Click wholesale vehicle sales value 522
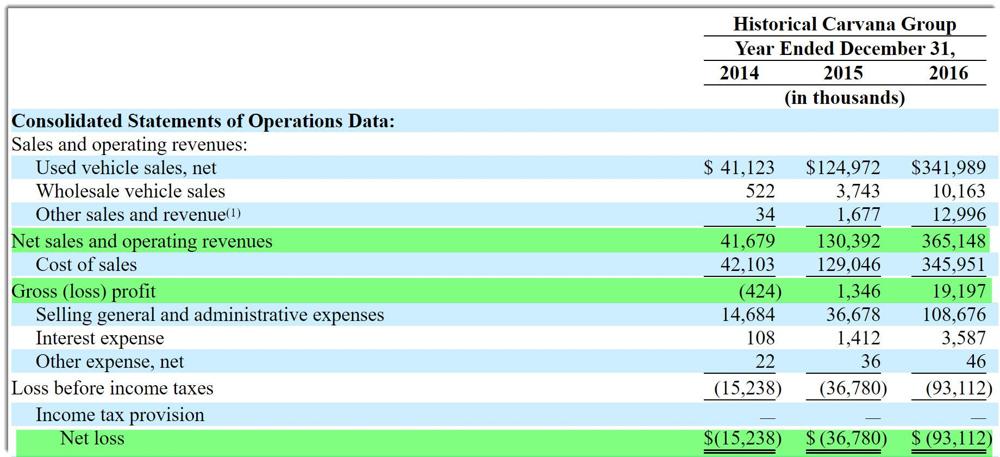The image size is (1000, 457). tap(758, 191)
